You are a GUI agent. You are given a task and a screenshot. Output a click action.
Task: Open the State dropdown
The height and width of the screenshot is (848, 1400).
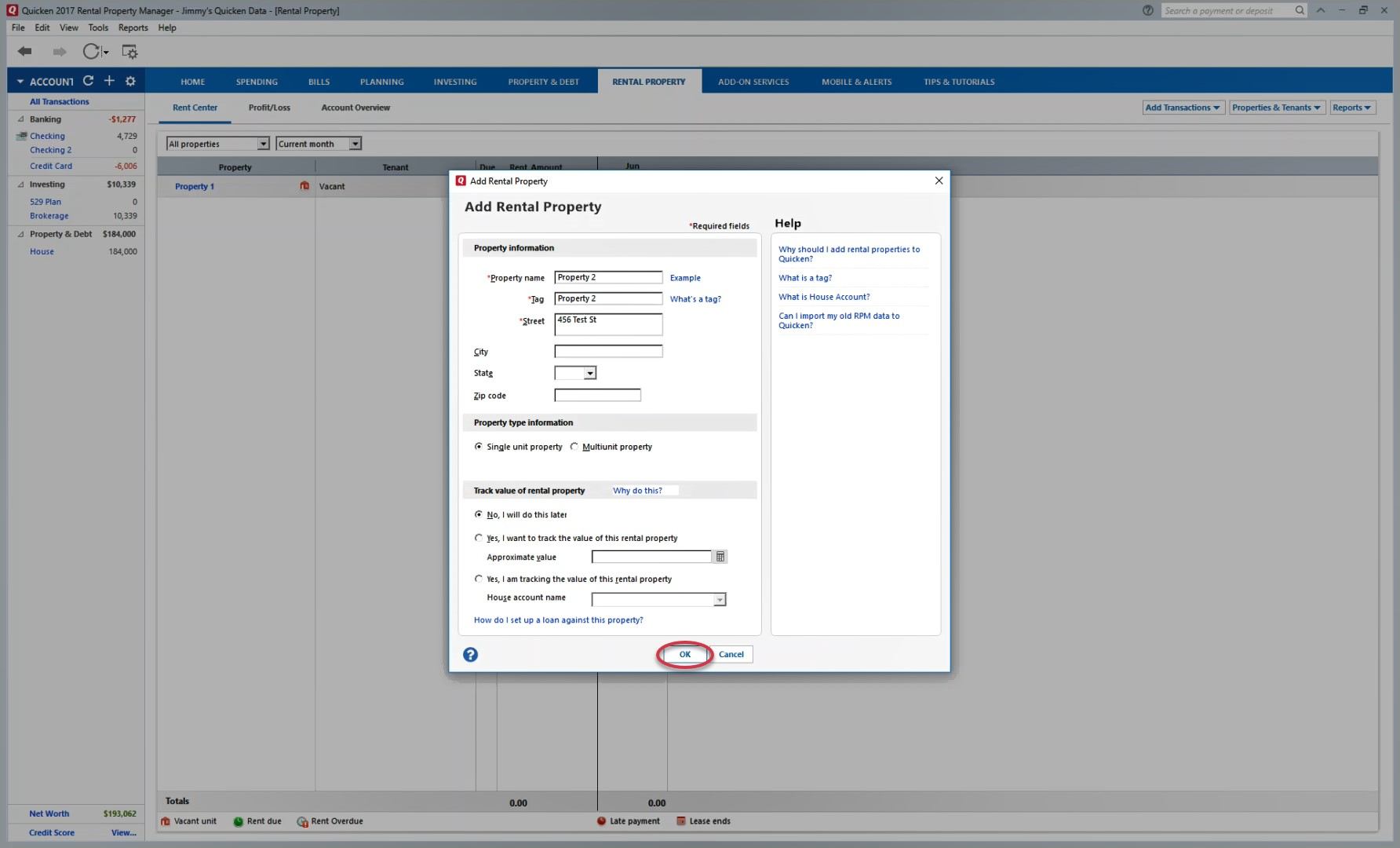589,373
